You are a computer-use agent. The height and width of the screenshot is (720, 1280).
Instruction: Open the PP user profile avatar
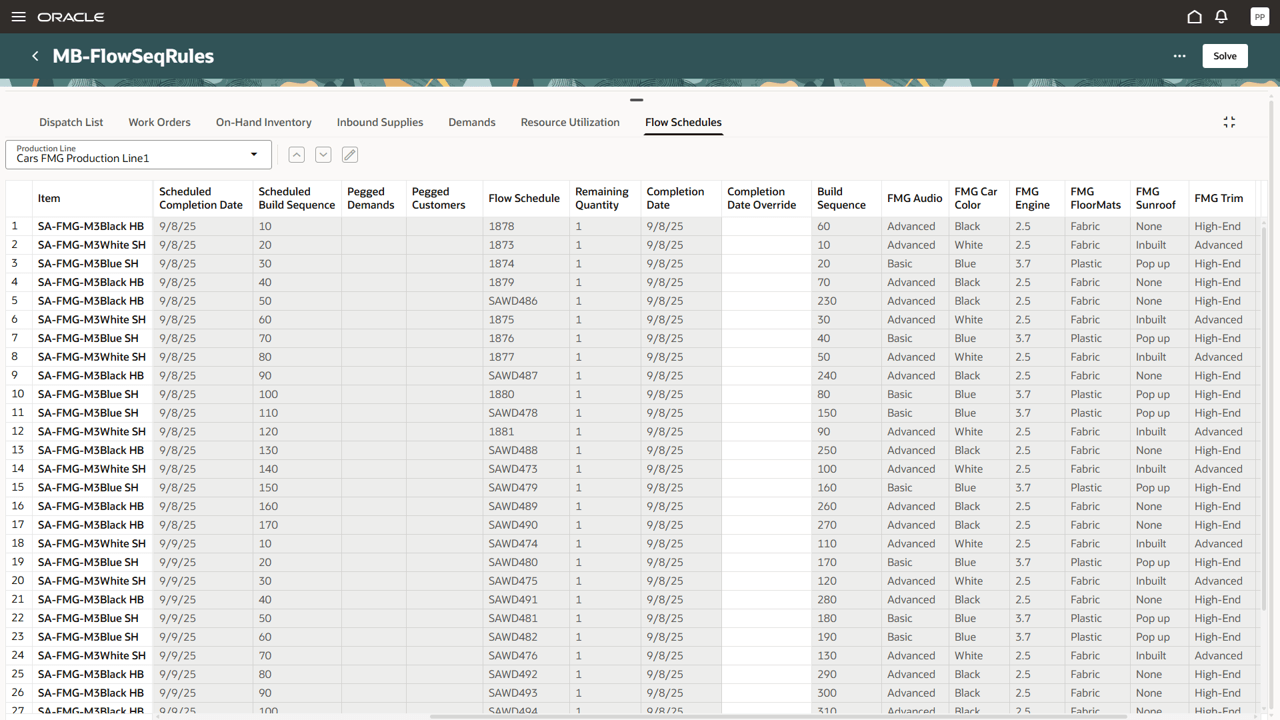(1259, 16)
